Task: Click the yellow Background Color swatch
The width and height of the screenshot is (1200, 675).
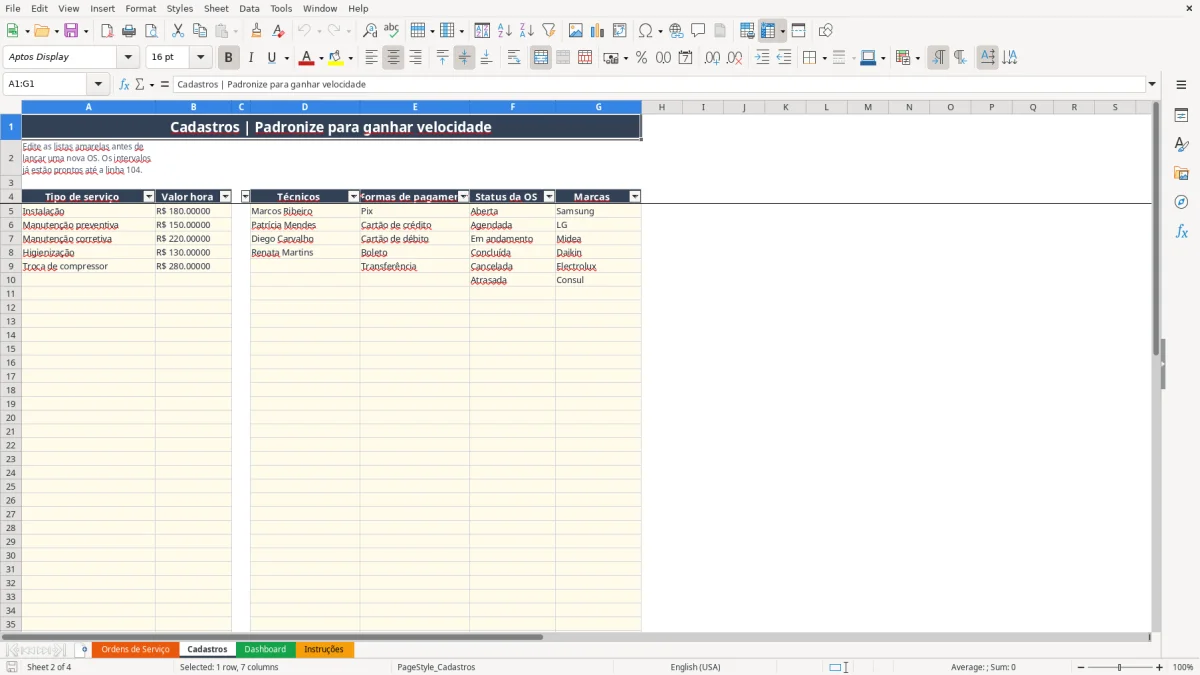Action: [x=336, y=58]
